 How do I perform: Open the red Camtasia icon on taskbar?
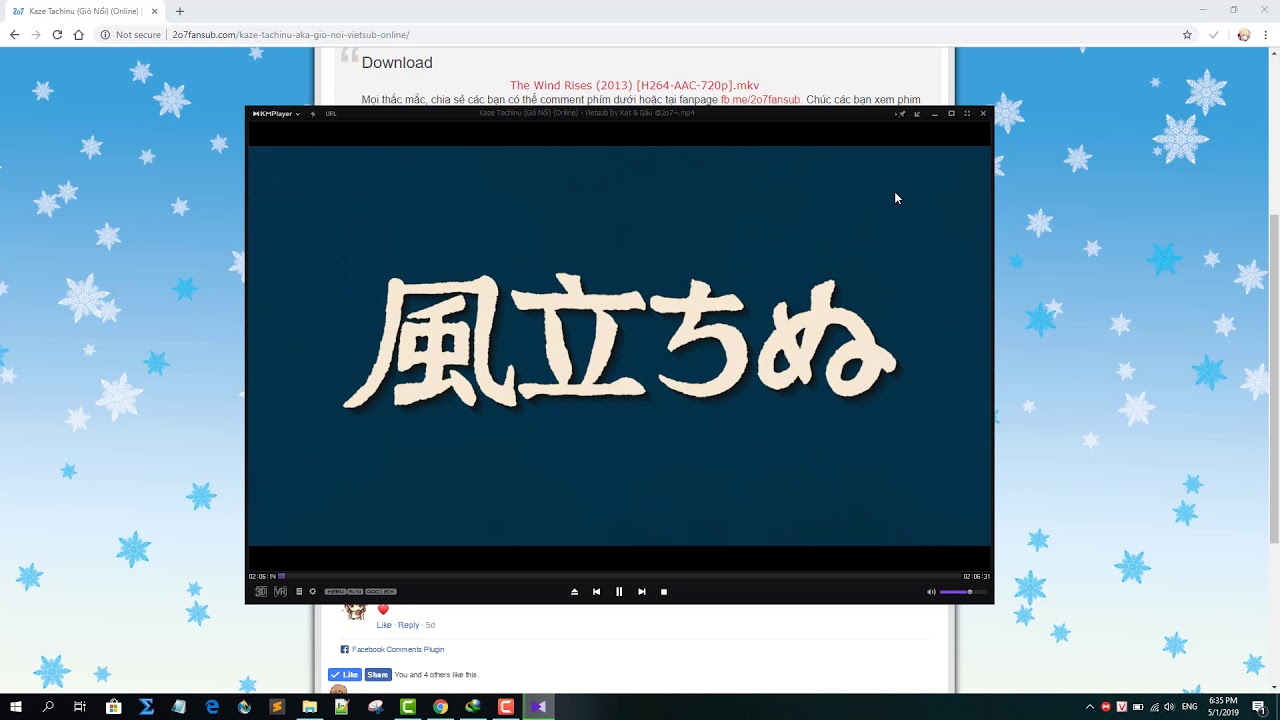click(x=506, y=707)
